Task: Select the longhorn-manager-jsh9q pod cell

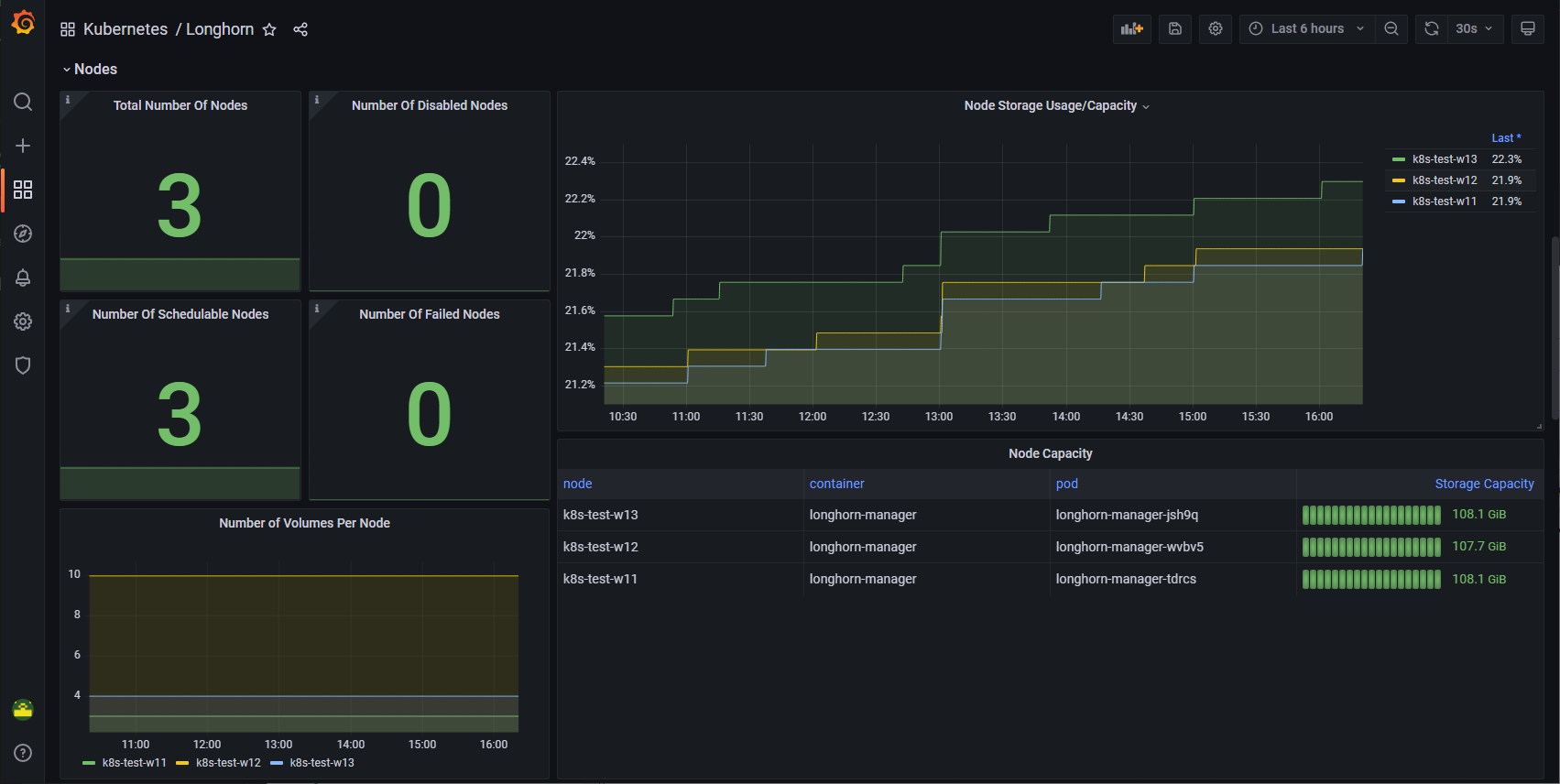Action: (x=1173, y=515)
